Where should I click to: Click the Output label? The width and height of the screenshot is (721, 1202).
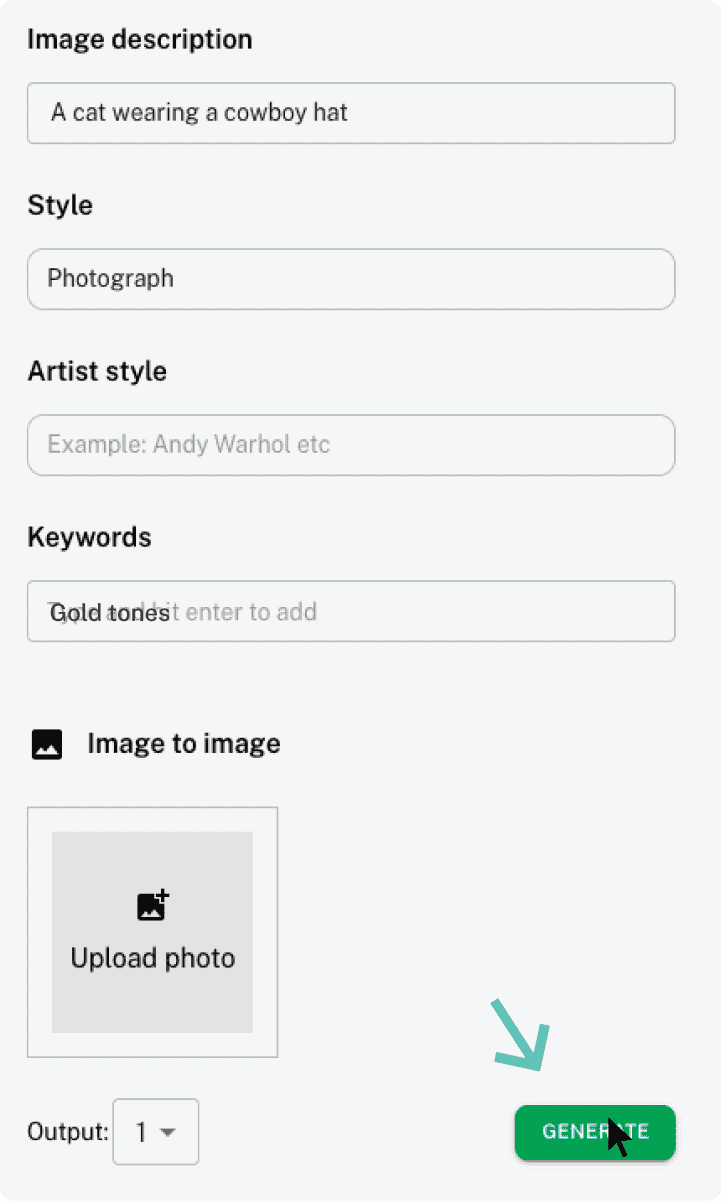tap(65, 1131)
